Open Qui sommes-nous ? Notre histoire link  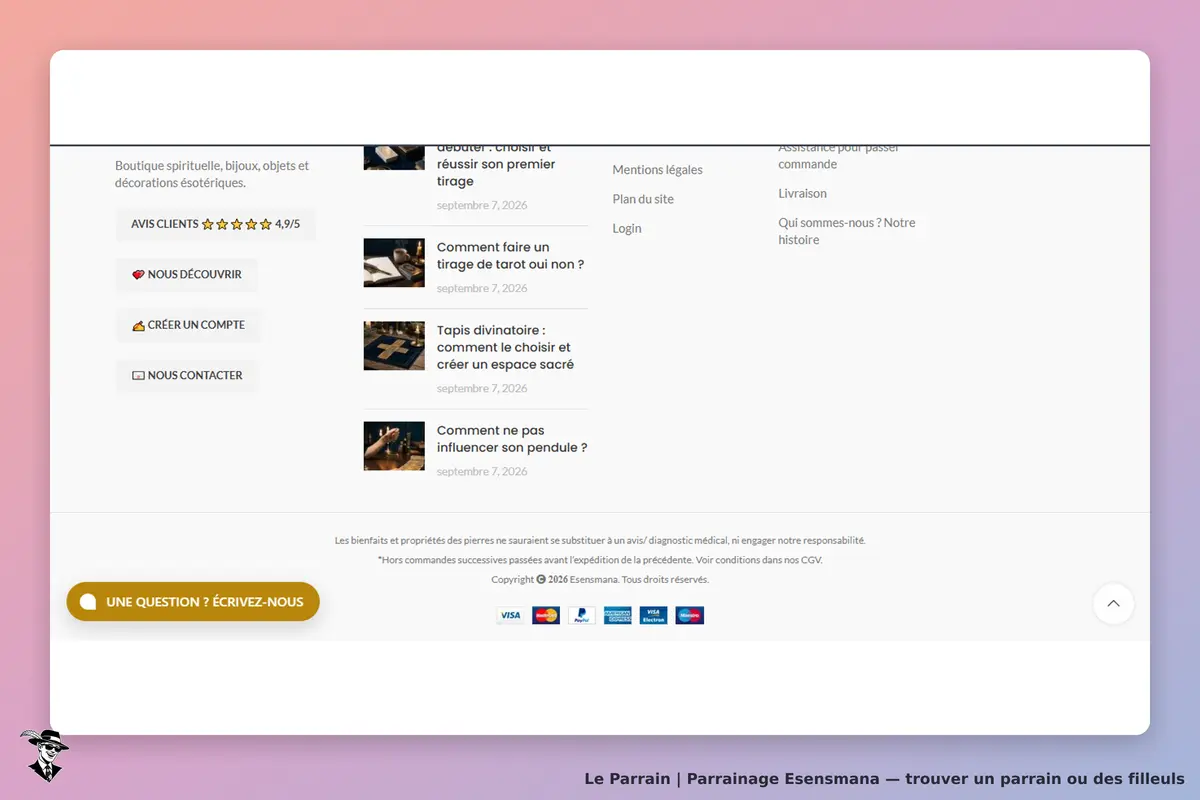847,231
